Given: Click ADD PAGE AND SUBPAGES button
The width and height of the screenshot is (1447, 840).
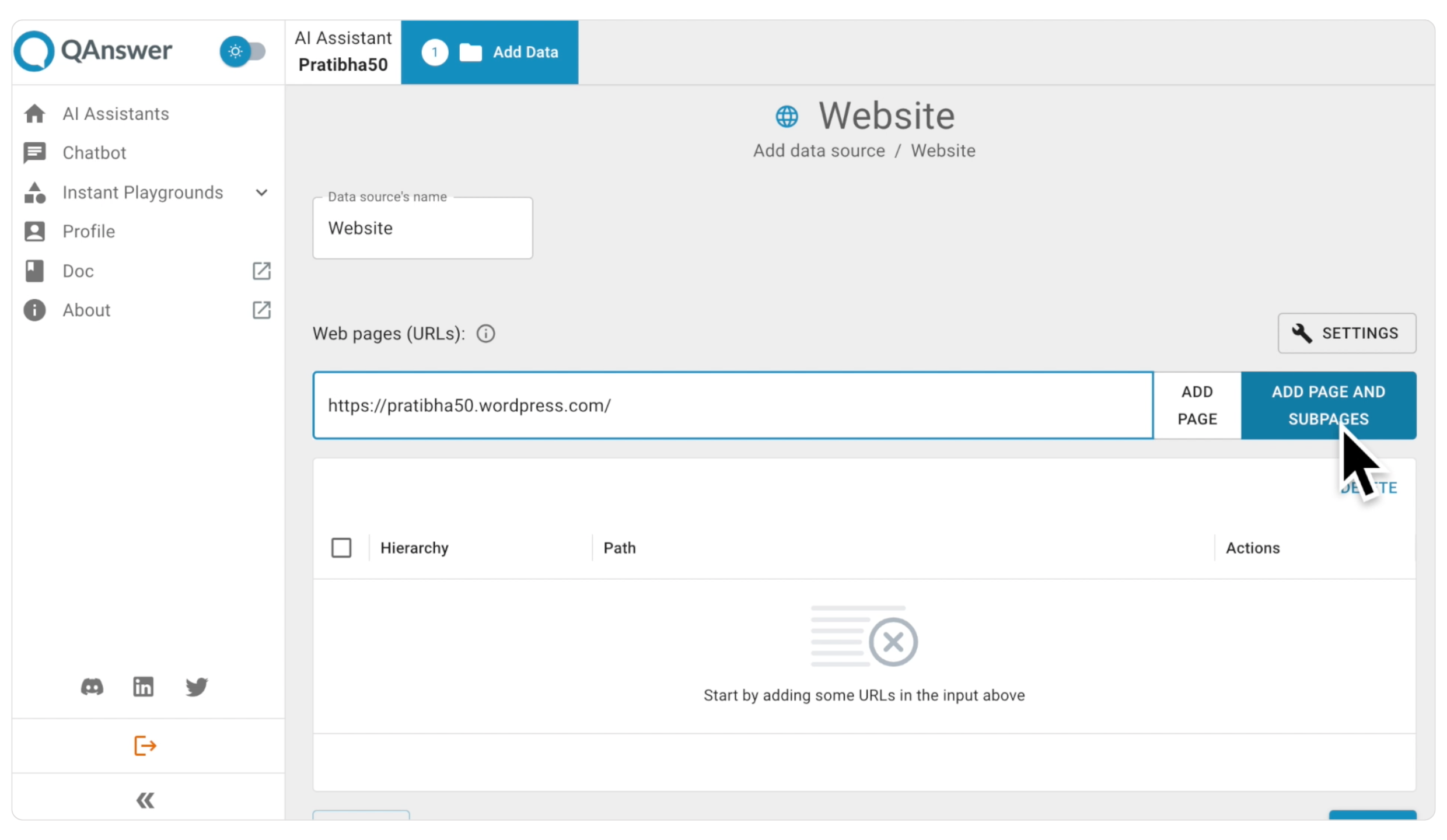Looking at the screenshot, I should pyautogui.click(x=1328, y=405).
